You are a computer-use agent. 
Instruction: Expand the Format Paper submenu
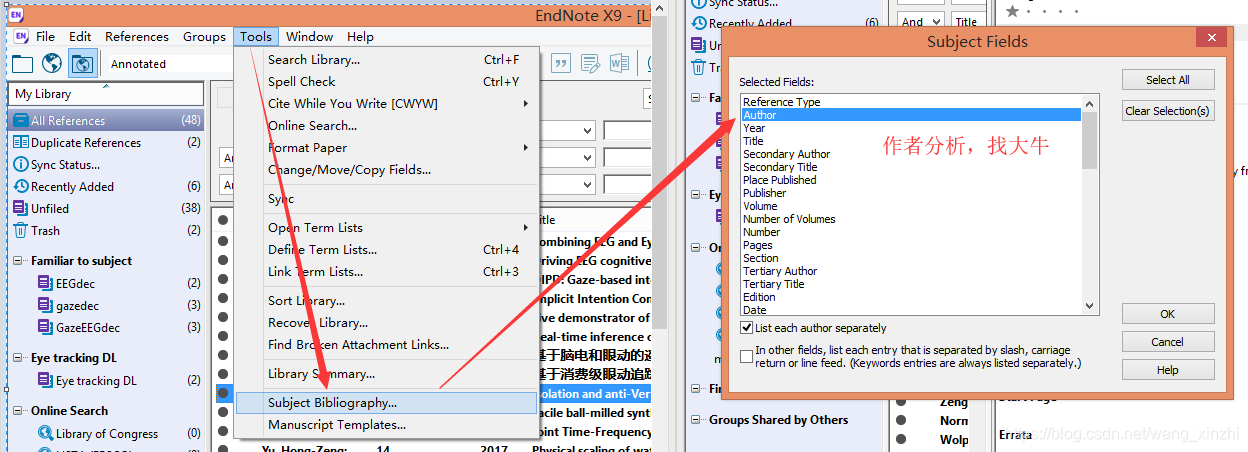[526, 148]
